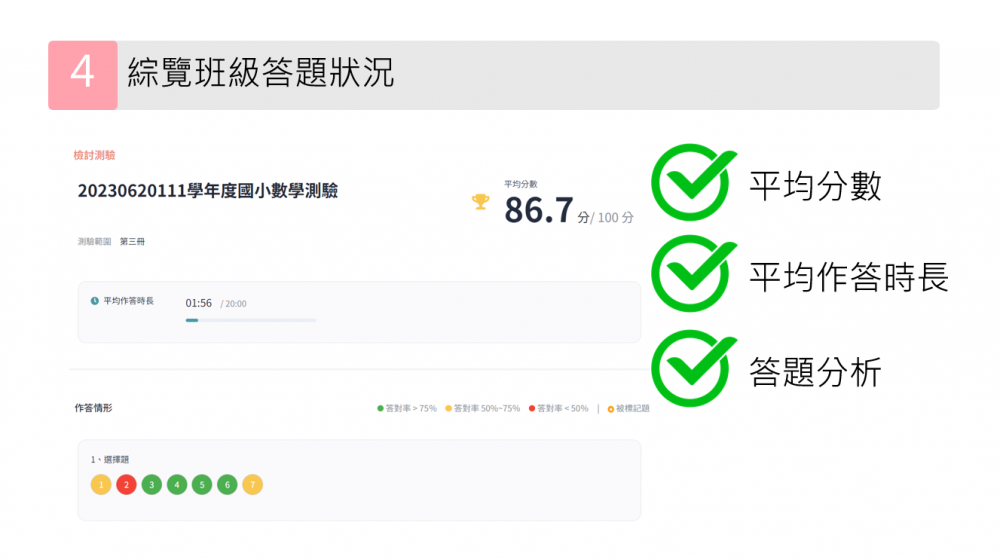Select question 3 green circle
The height and width of the screenshot is (559, 1000).
tap(151, 485)
